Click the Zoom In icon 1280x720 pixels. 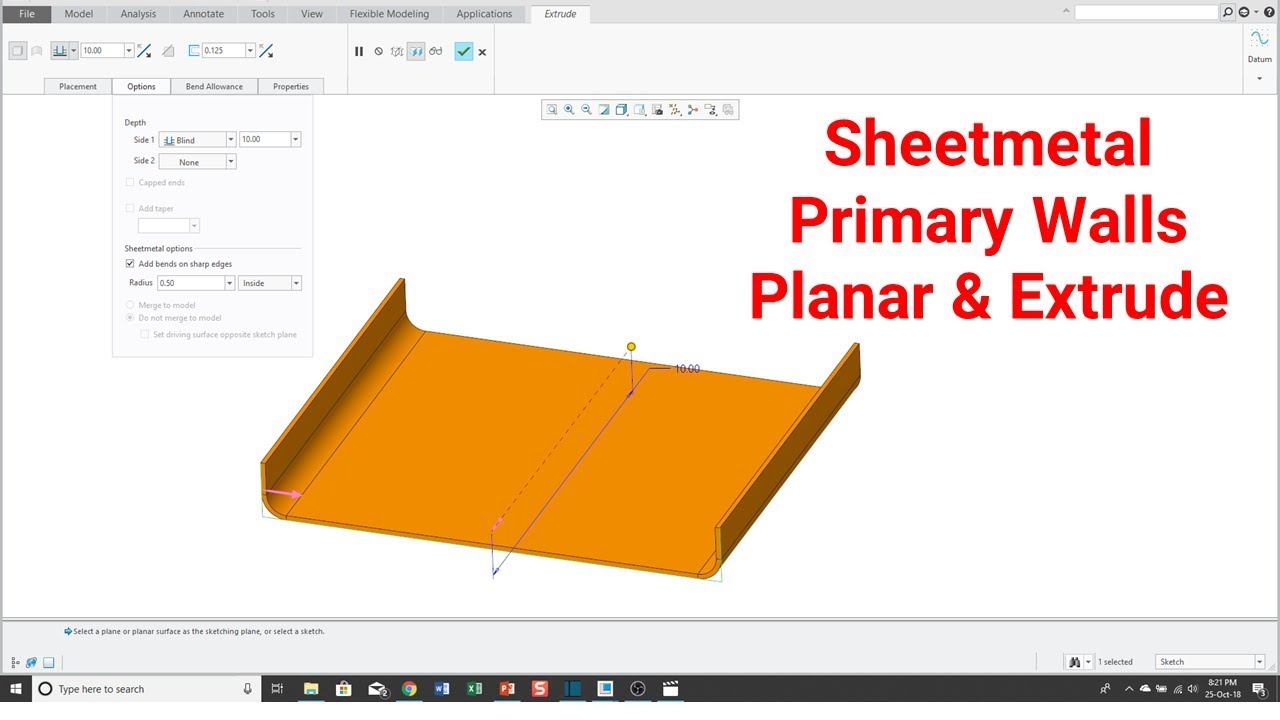[x=569, y=110]
